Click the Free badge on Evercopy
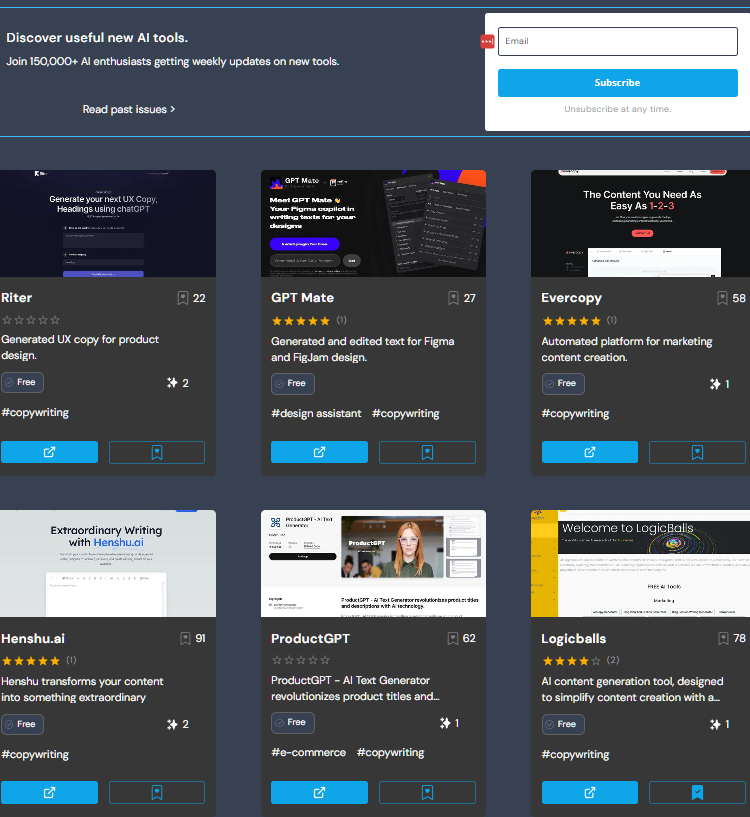Image resolution: width=750 pixels, height=817 pixels. click(563, 383)
